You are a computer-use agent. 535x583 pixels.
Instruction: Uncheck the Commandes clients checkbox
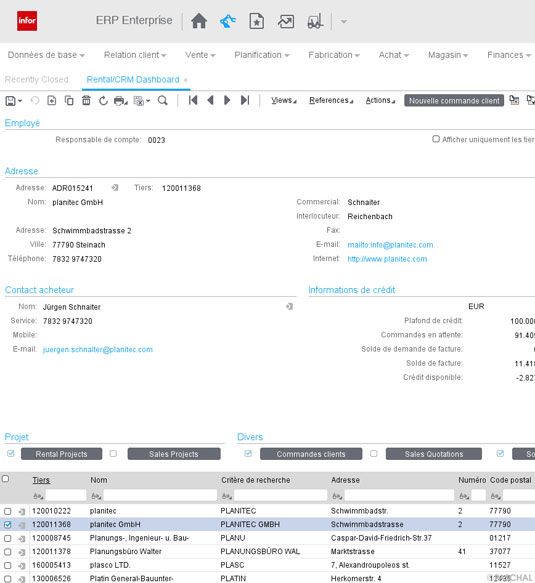pos(248,454)
